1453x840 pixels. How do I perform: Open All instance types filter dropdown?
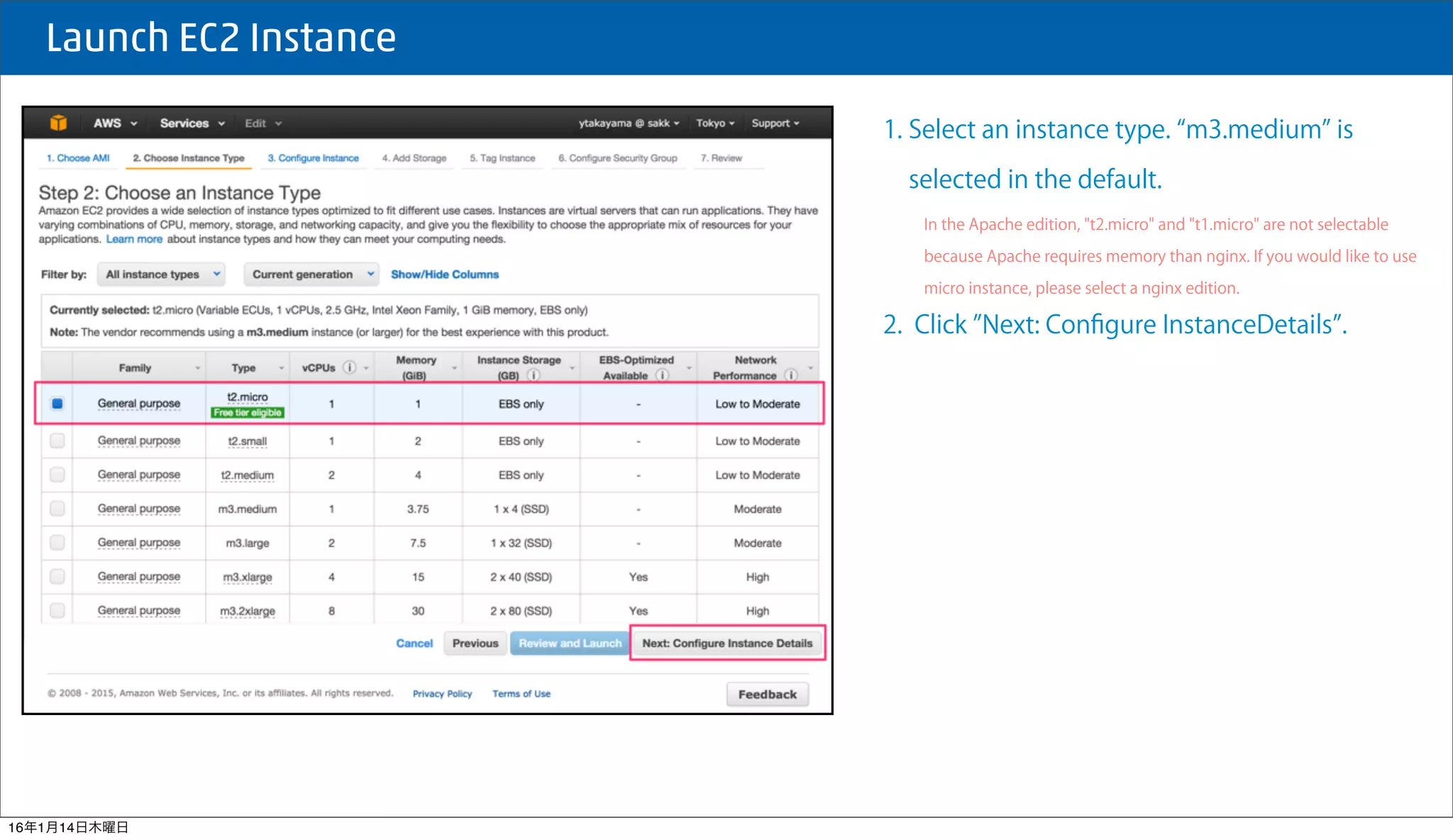(162, 275)
